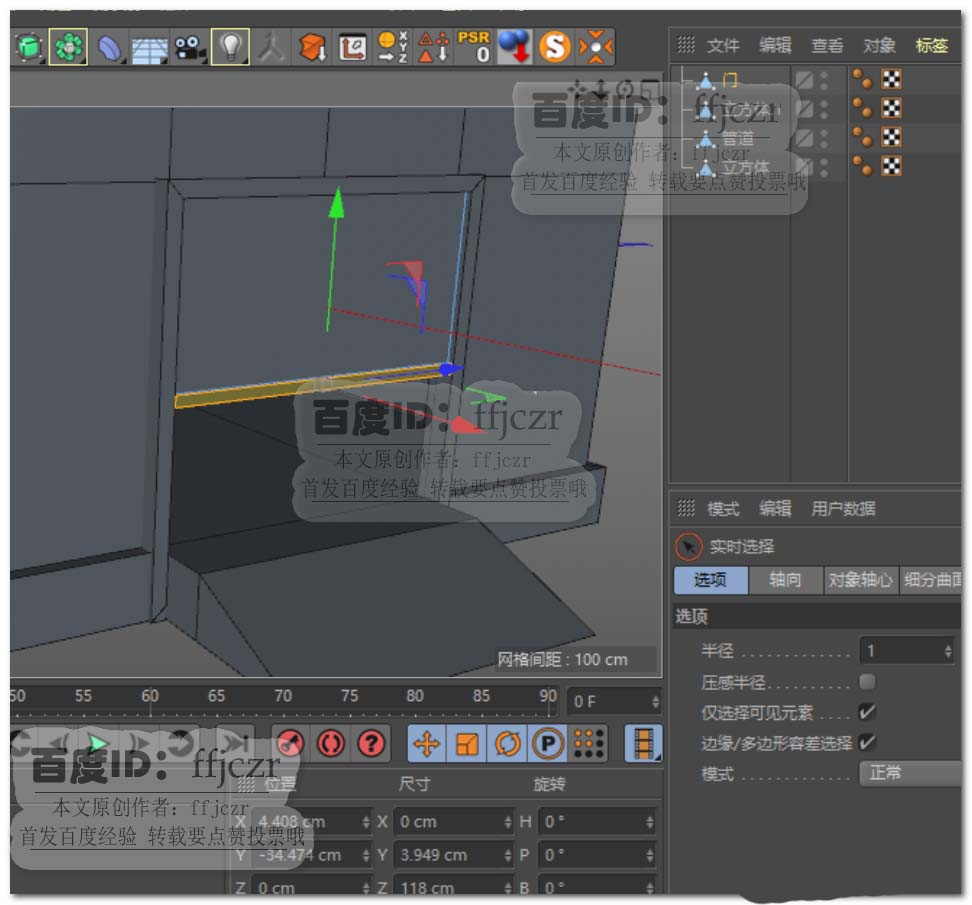Add a Cube primitive object

tap(28, 47)
